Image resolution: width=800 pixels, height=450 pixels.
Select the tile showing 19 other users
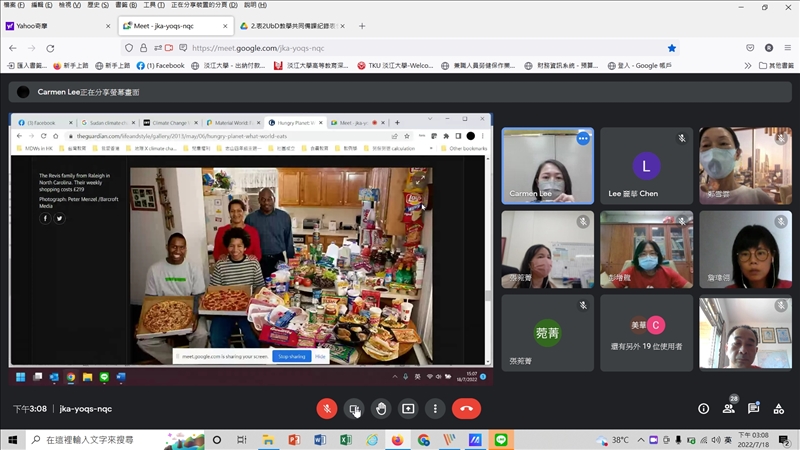point(647,333)
